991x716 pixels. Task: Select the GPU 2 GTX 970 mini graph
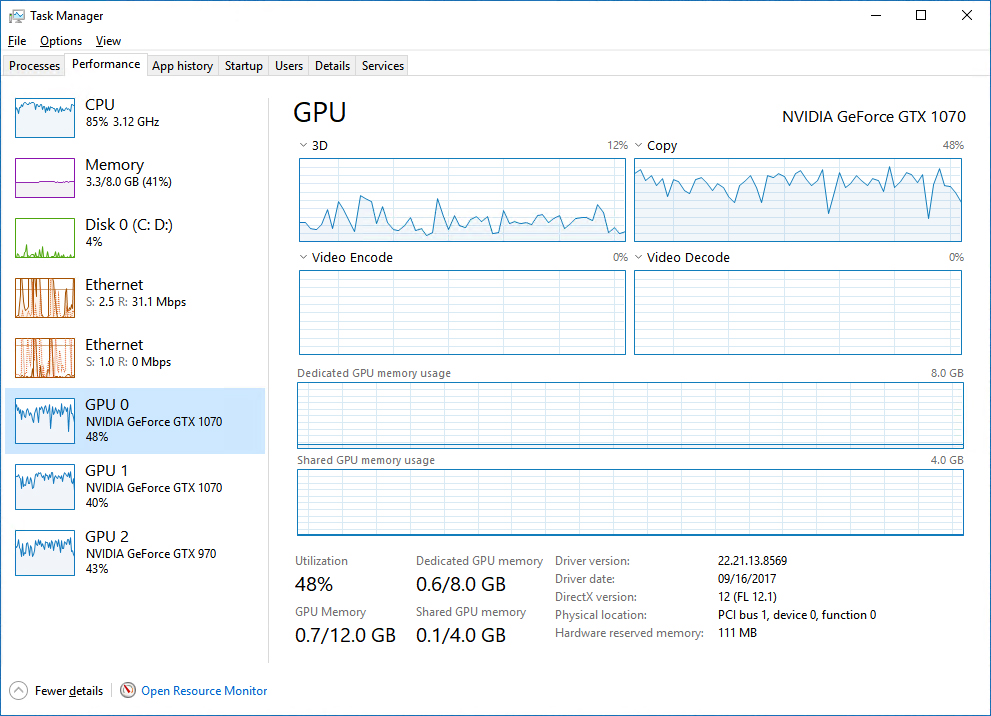pos(45,553)
